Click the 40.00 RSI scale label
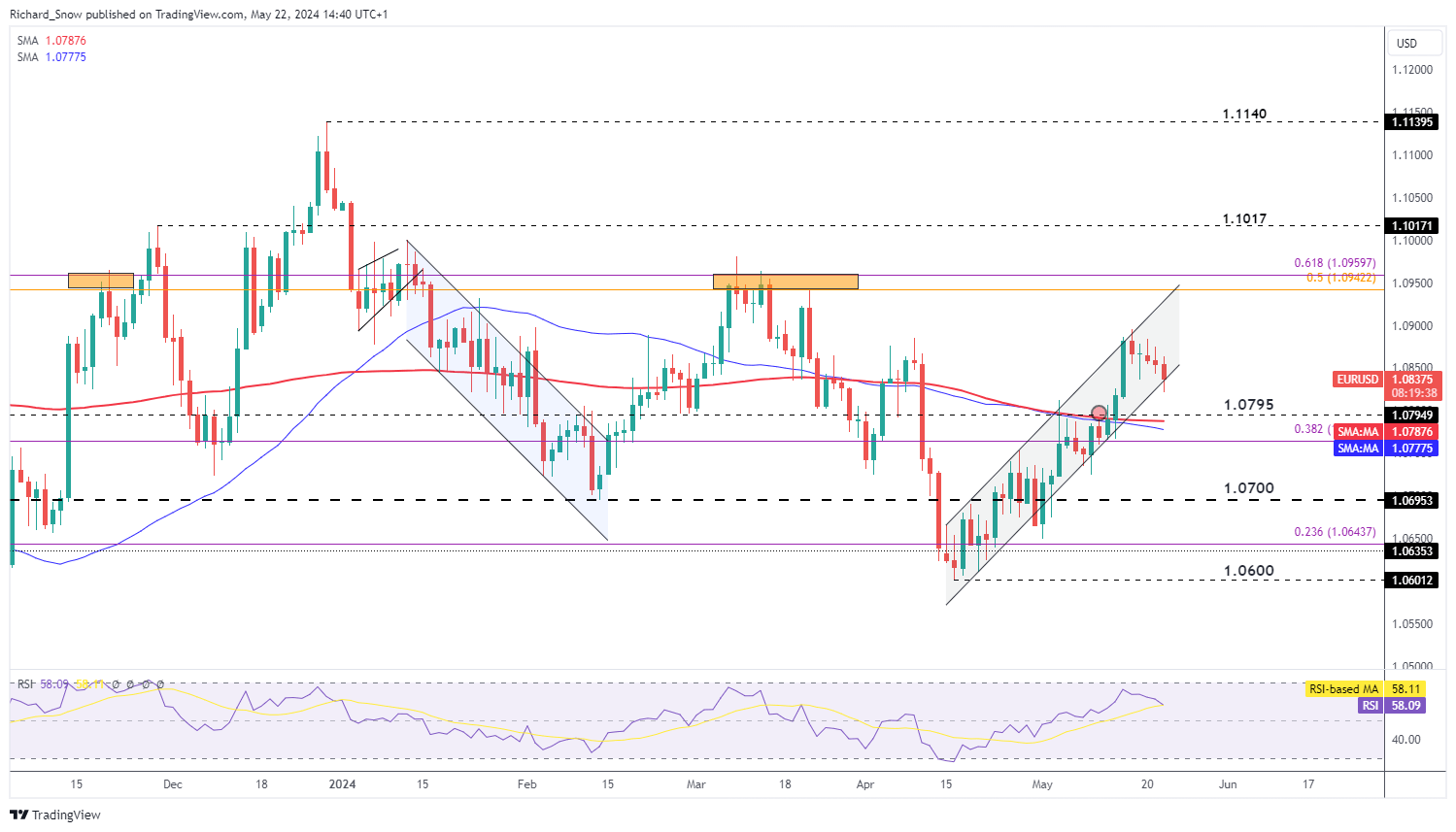Screen dimensions: 1456x832 [x=1407, y=740]
